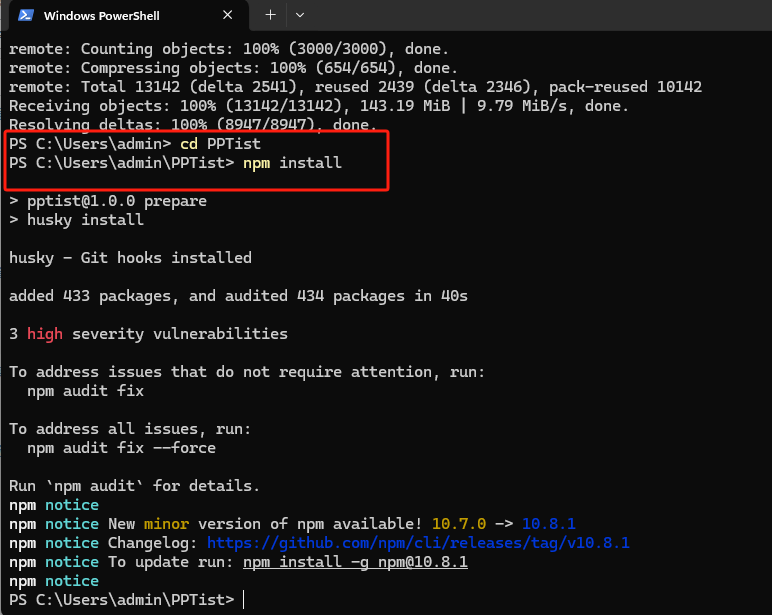
Task: Open the npm changelog GitHub link
Action: (418, 543)
